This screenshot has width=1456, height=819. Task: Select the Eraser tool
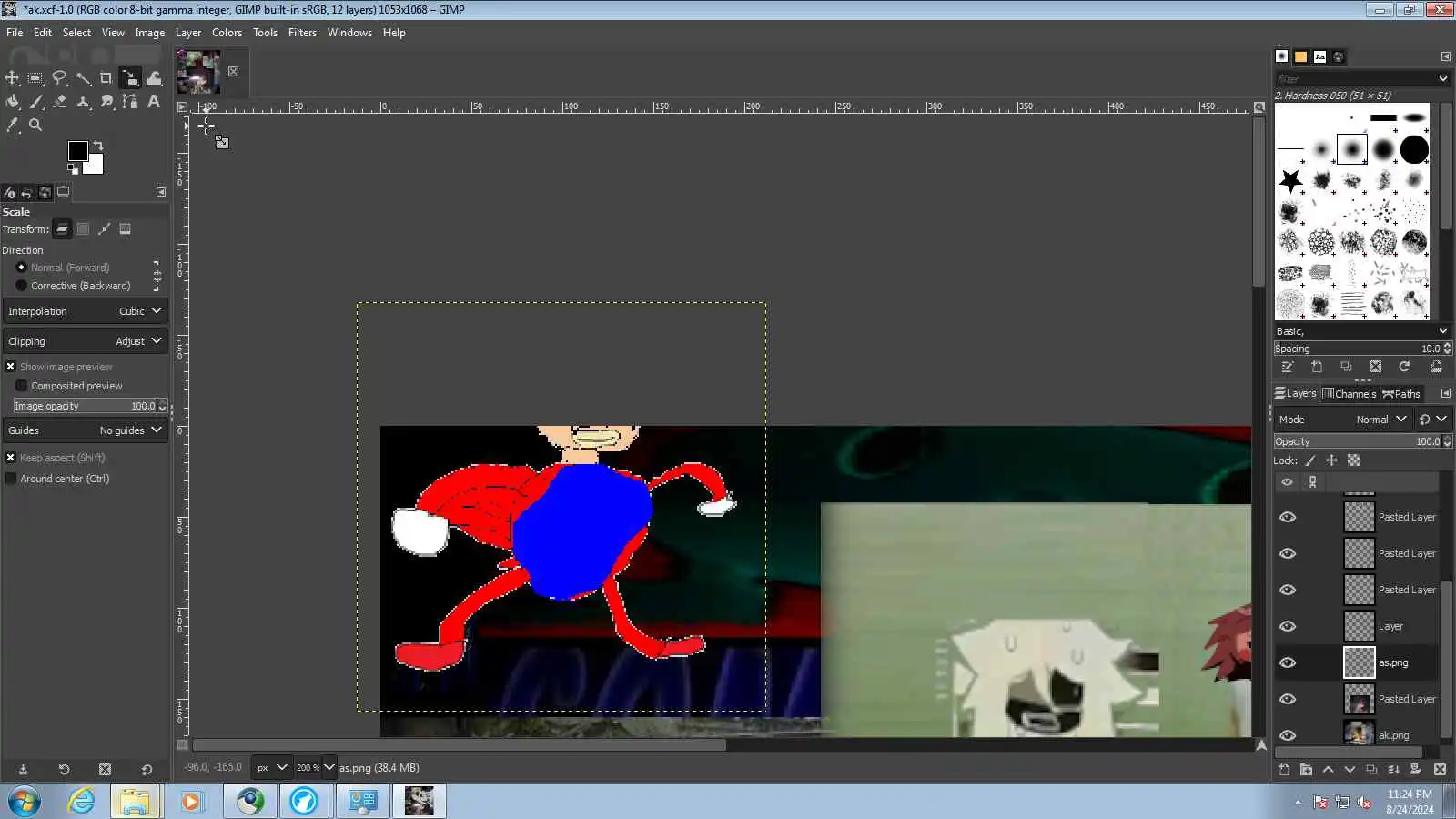59,102
